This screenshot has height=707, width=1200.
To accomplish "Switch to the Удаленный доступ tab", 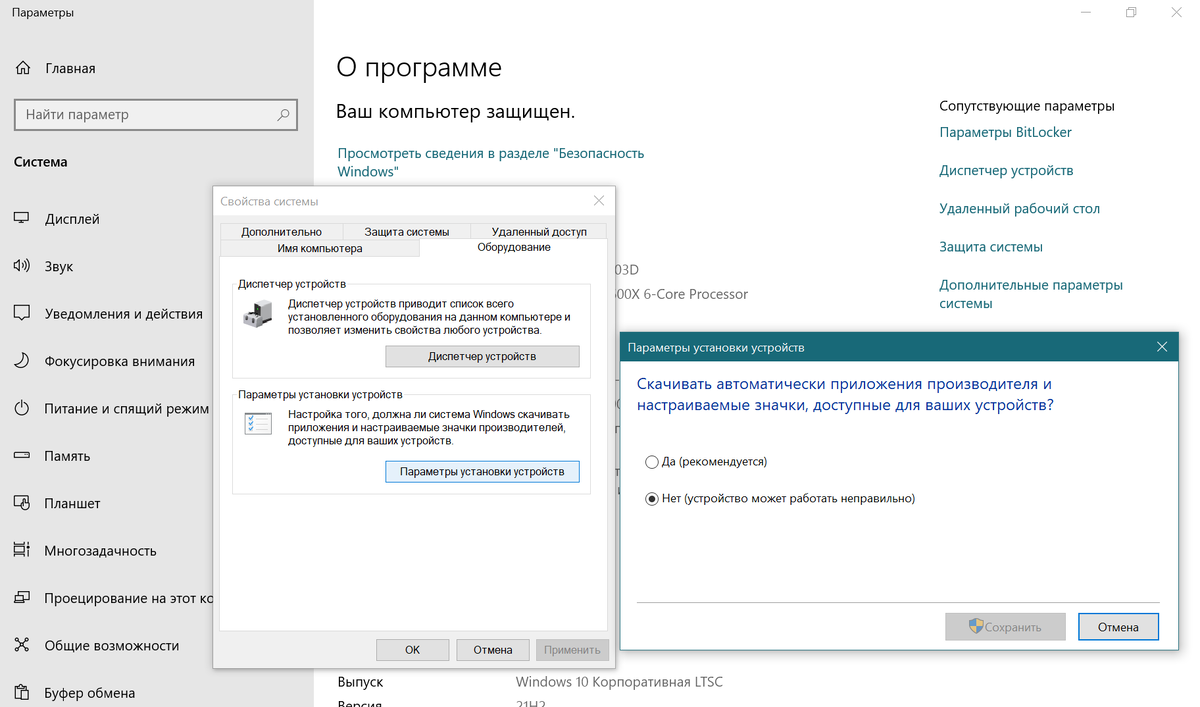I will coord(539,231).
